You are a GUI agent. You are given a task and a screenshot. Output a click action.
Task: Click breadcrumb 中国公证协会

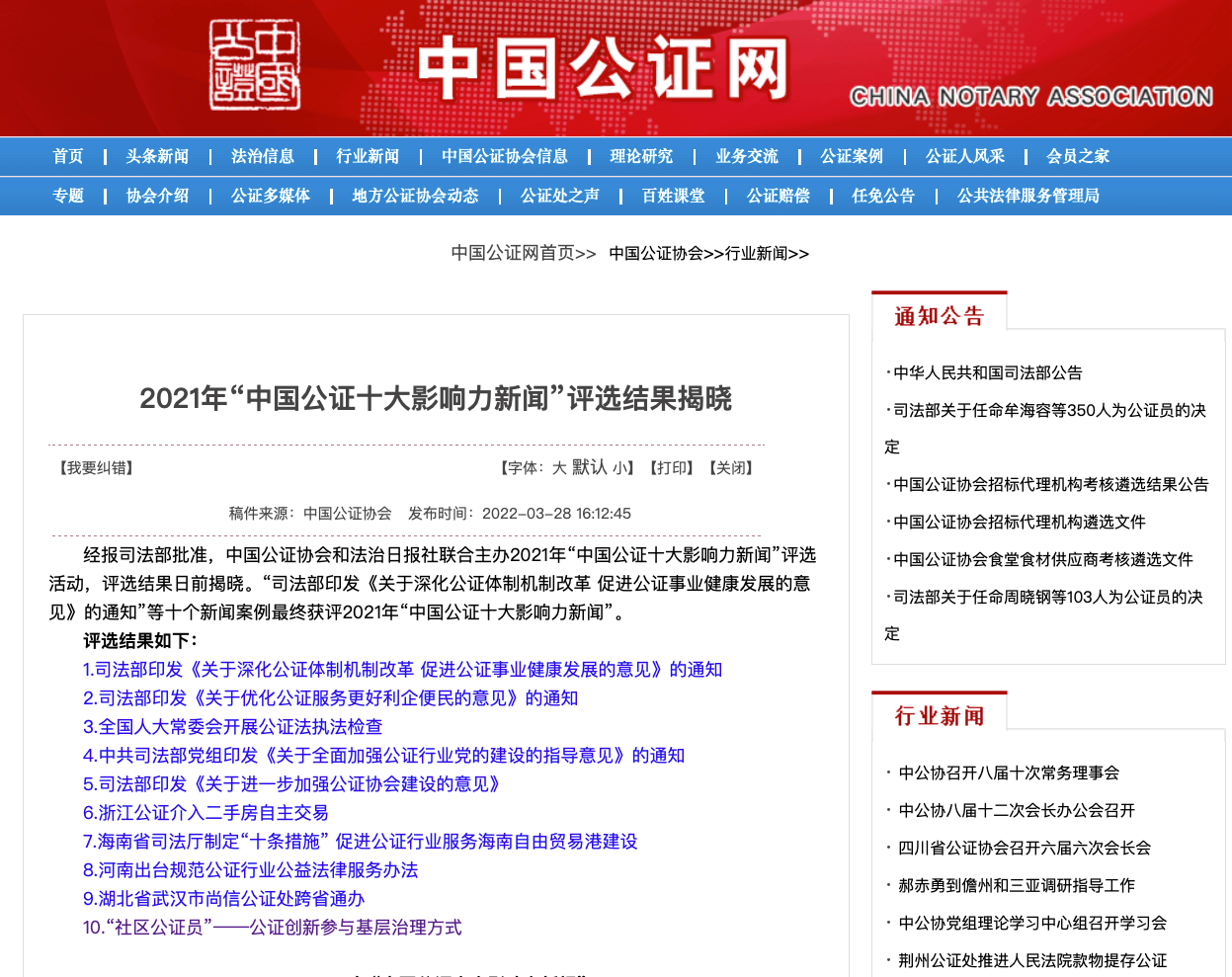pyautogui.click(x=656, y=254)
